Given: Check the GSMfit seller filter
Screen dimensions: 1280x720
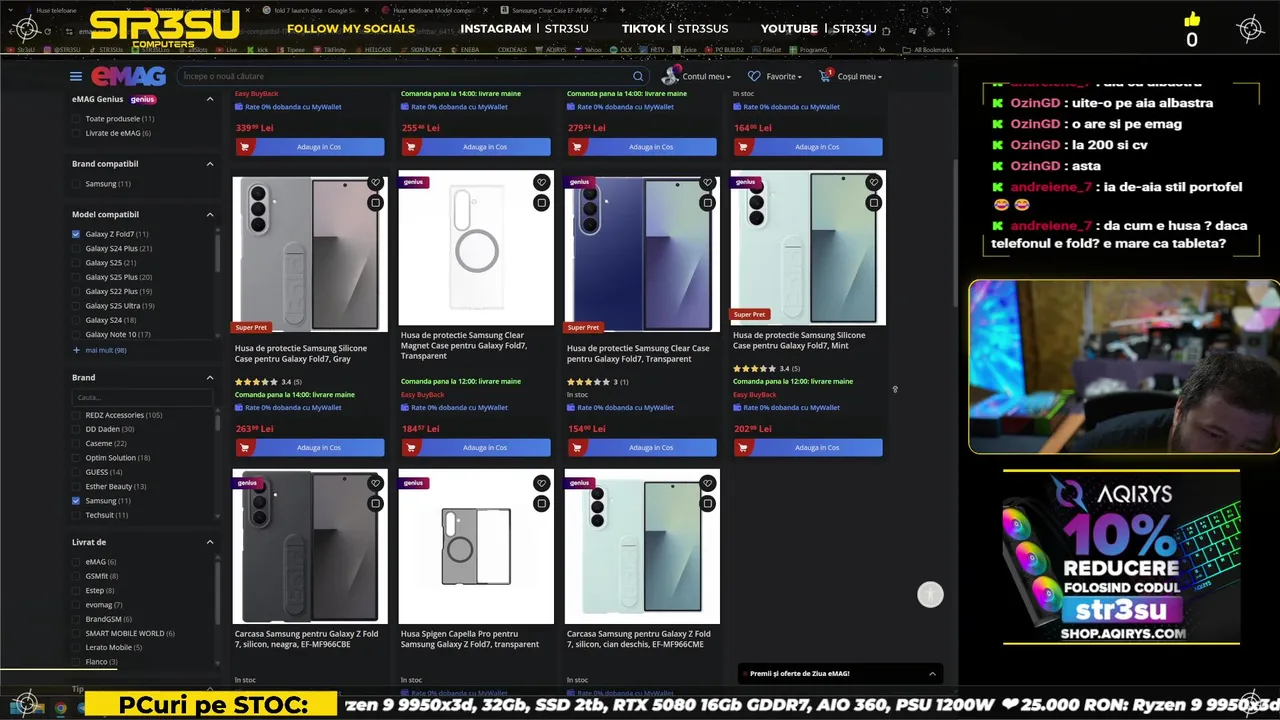Looking at the screenshot, I should point(76,576).
